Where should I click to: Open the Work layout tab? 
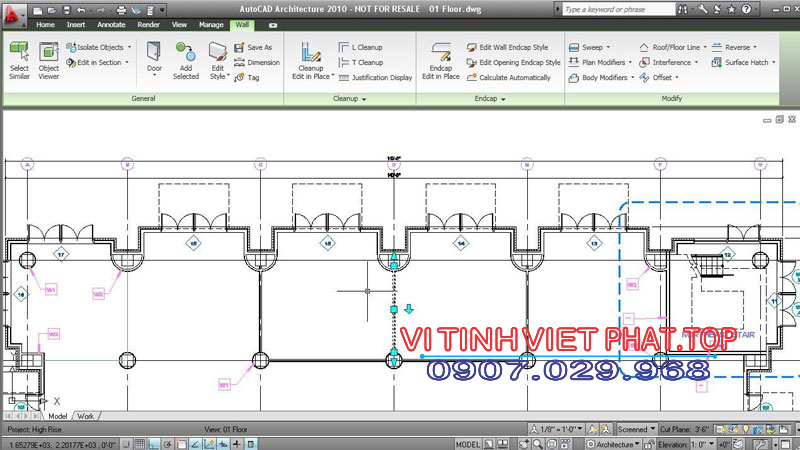point(86,415)
